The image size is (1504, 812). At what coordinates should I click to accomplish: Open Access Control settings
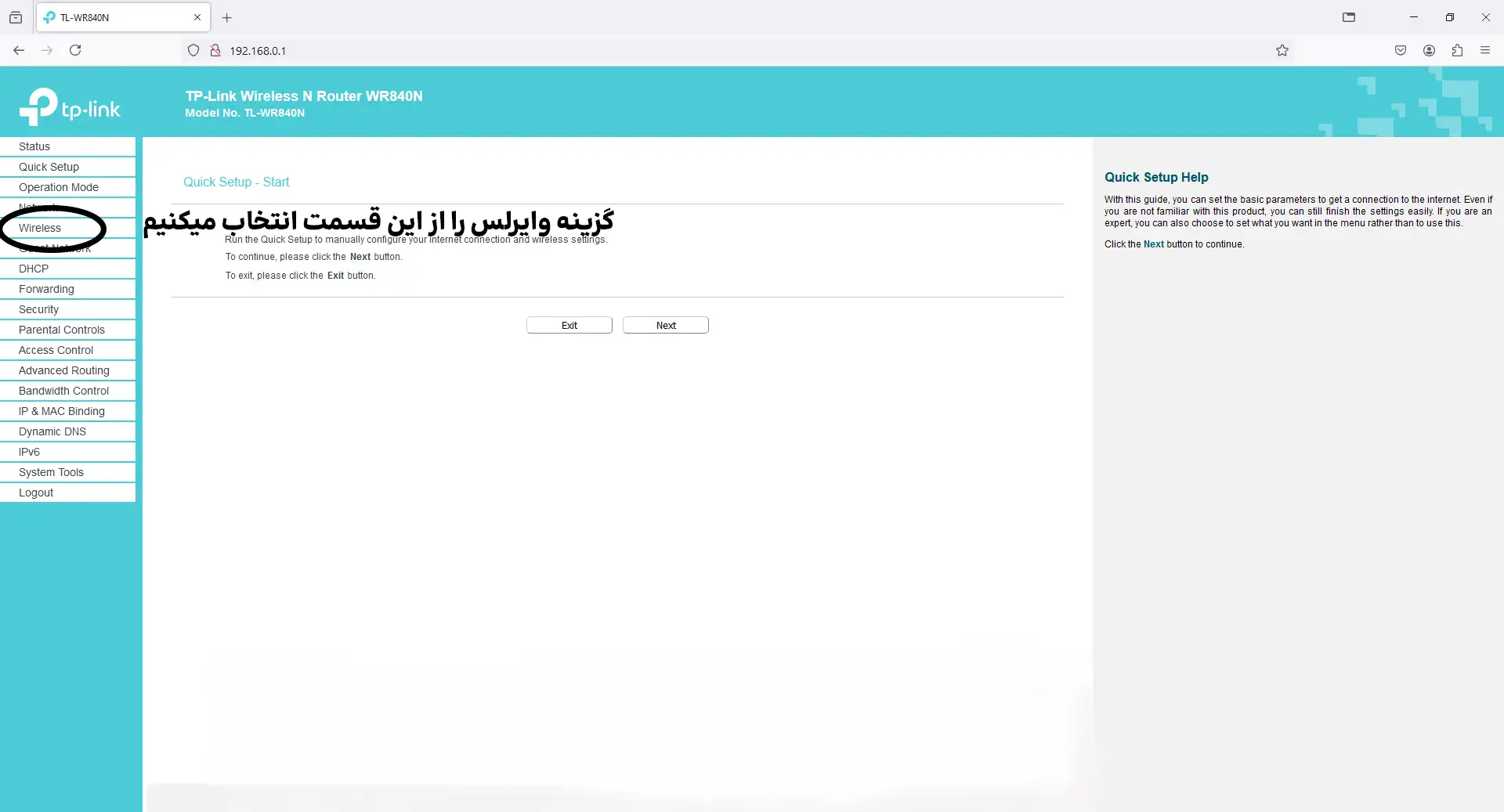pos(67,350)
